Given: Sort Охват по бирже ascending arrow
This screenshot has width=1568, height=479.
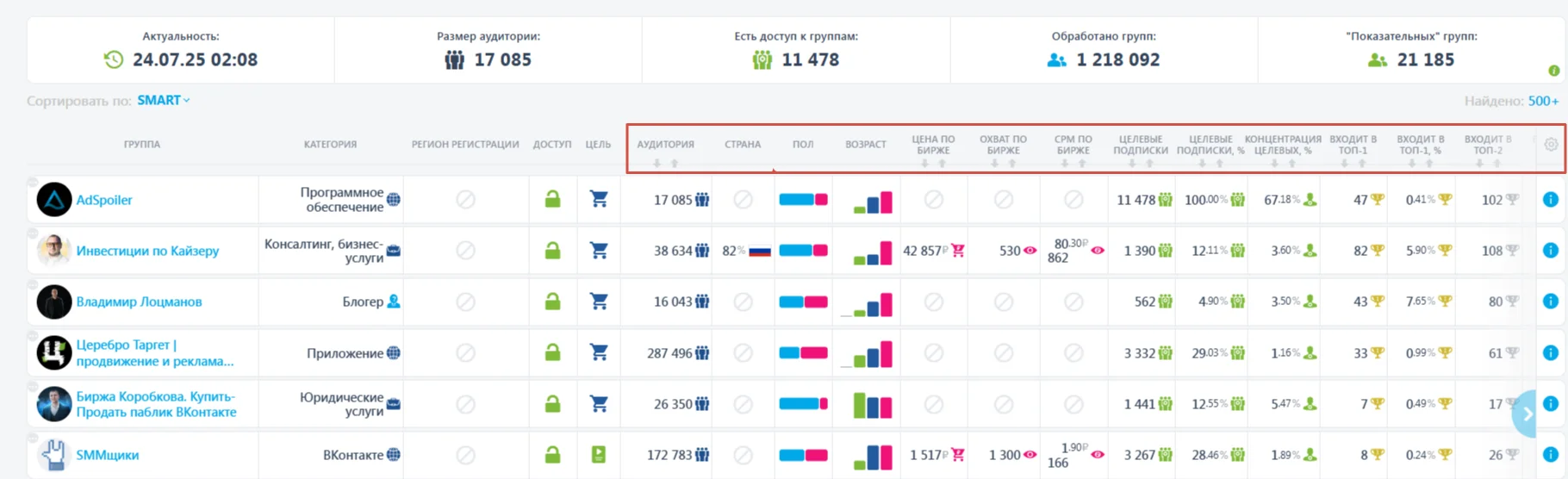Looking at the screenshot, I should [x=1012, y=163].
